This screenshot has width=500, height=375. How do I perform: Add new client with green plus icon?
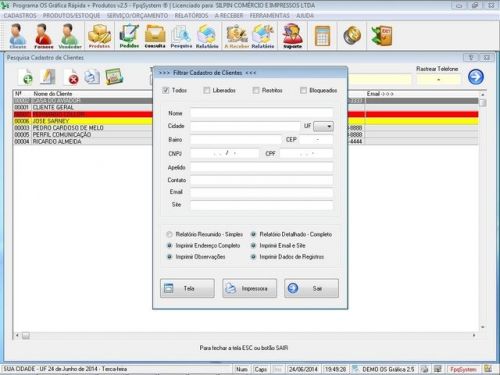pyautogui.click(x=26, y=77)
